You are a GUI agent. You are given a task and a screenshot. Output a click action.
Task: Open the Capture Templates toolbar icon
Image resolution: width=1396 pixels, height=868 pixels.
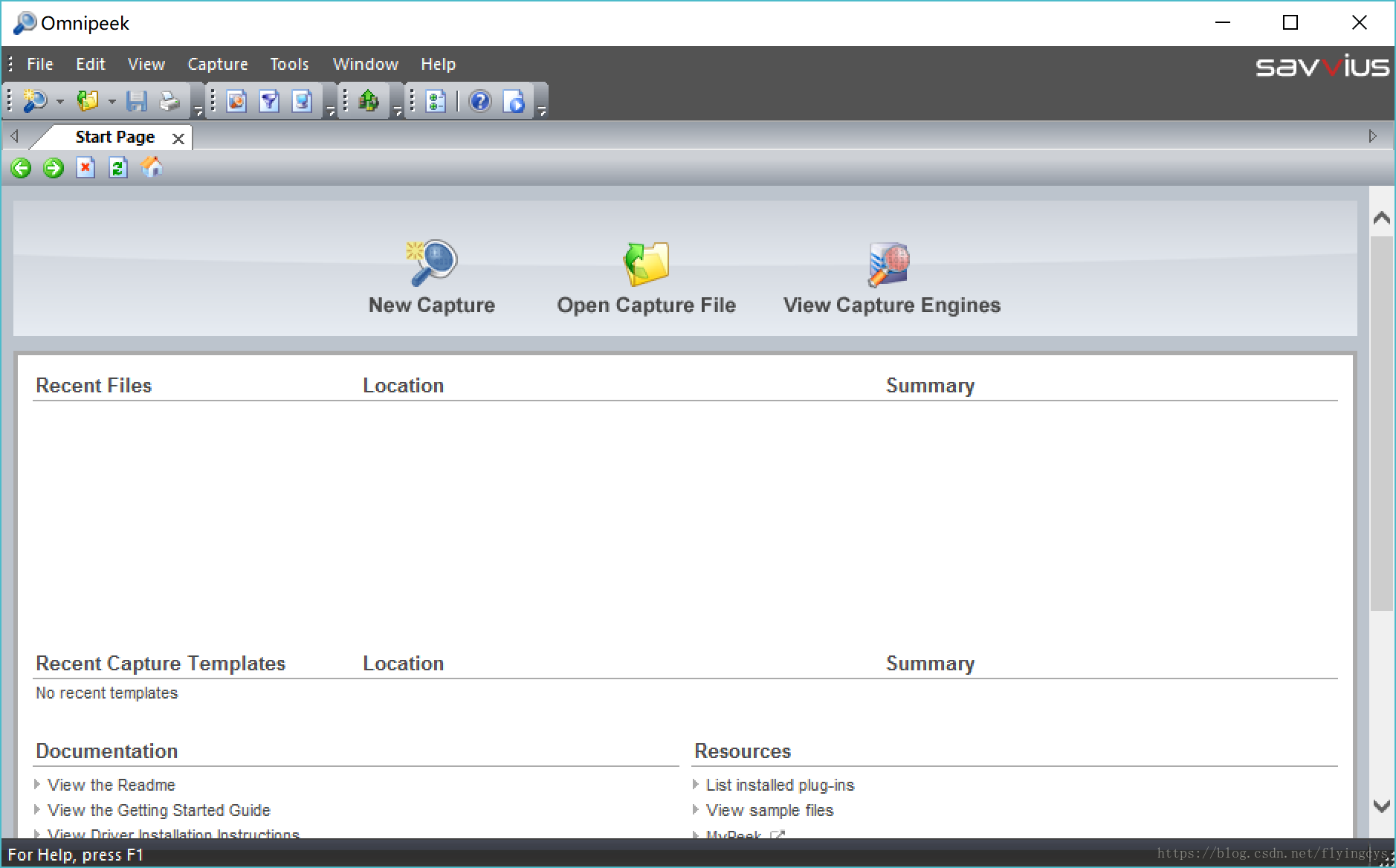(x=236, y=100)
